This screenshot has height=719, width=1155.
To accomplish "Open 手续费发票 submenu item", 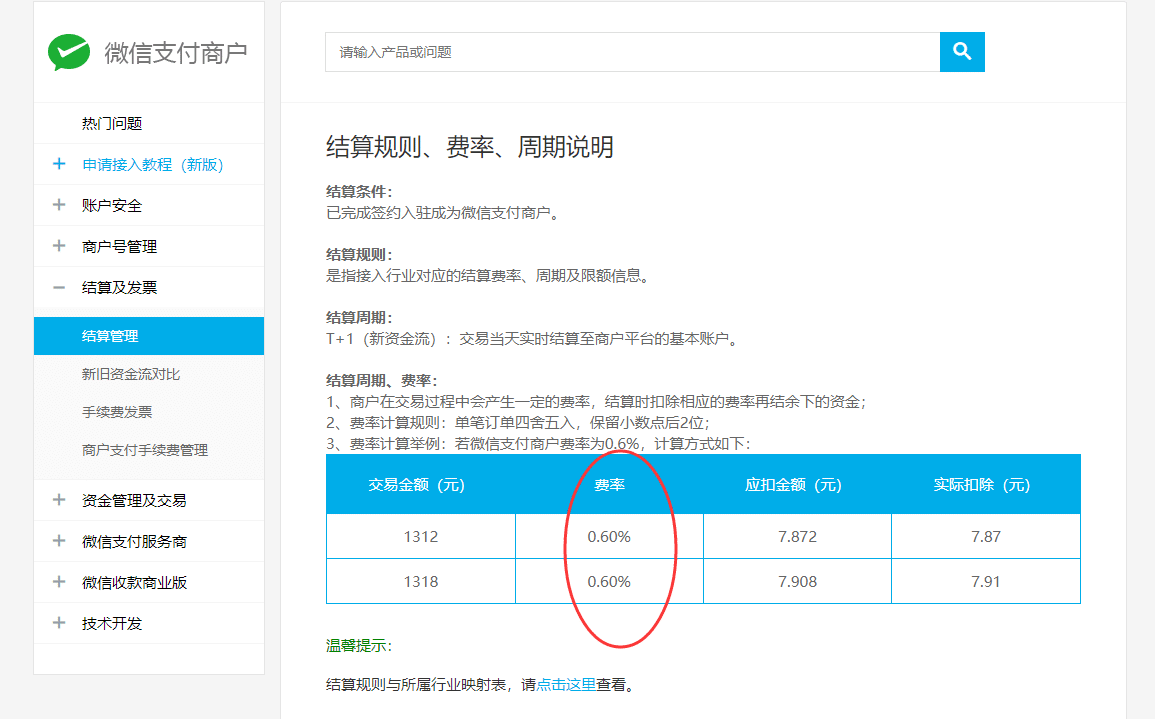I will pyautogui.click(x=117, y=412).
